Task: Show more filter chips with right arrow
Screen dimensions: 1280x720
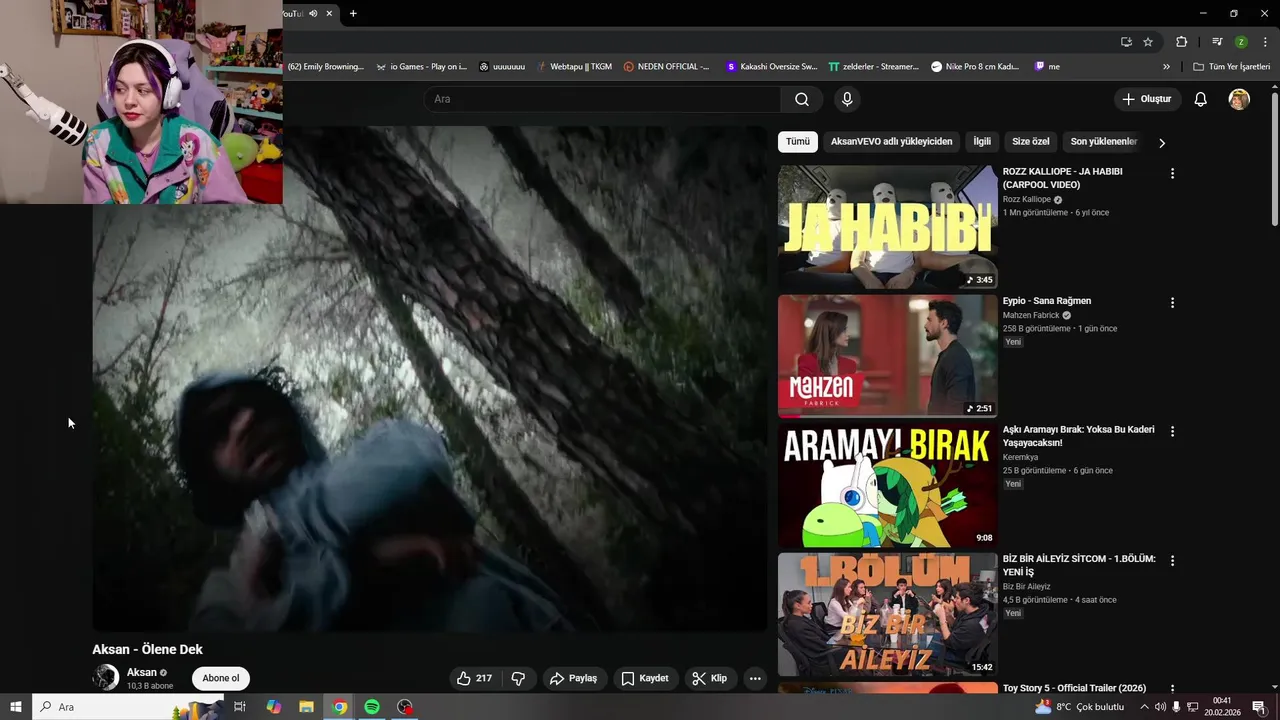Action: click(1161, 143)
